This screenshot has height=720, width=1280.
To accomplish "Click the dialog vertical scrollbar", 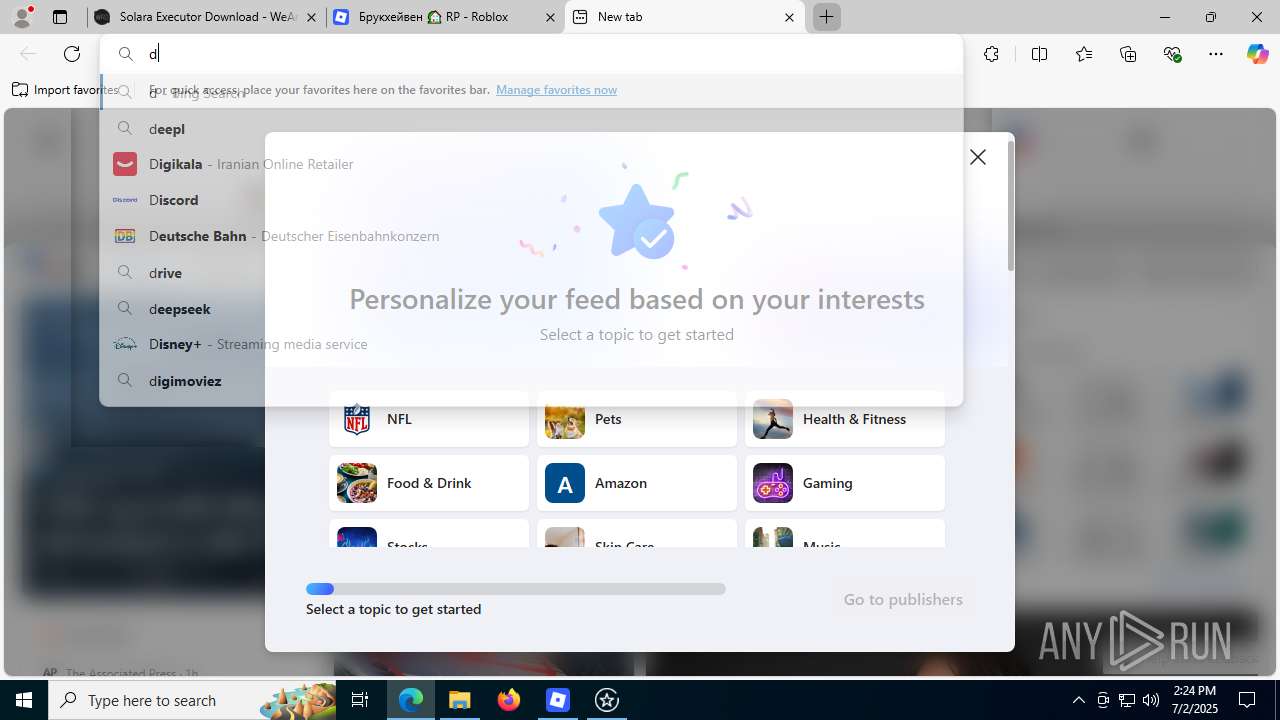I will 1010,207.
